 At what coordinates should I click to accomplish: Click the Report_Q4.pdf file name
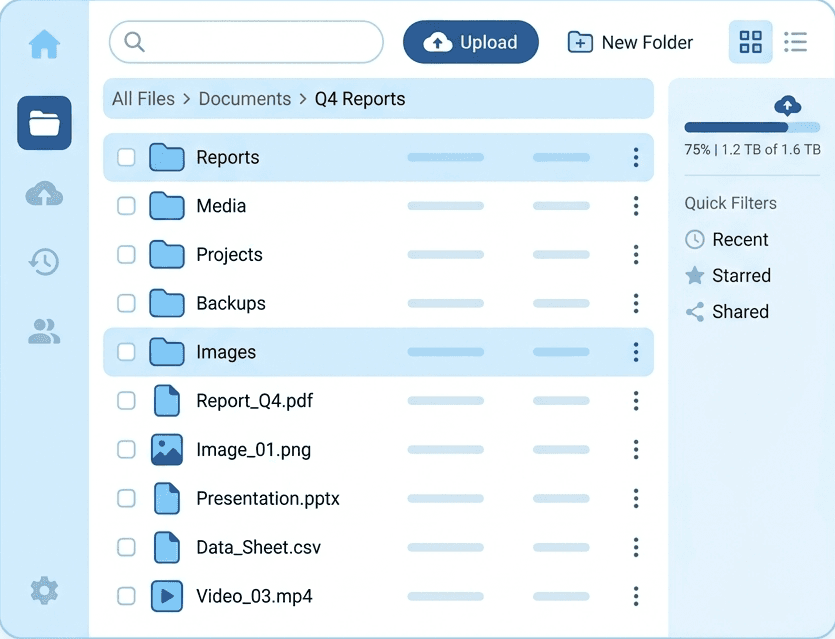pos(255,401)
